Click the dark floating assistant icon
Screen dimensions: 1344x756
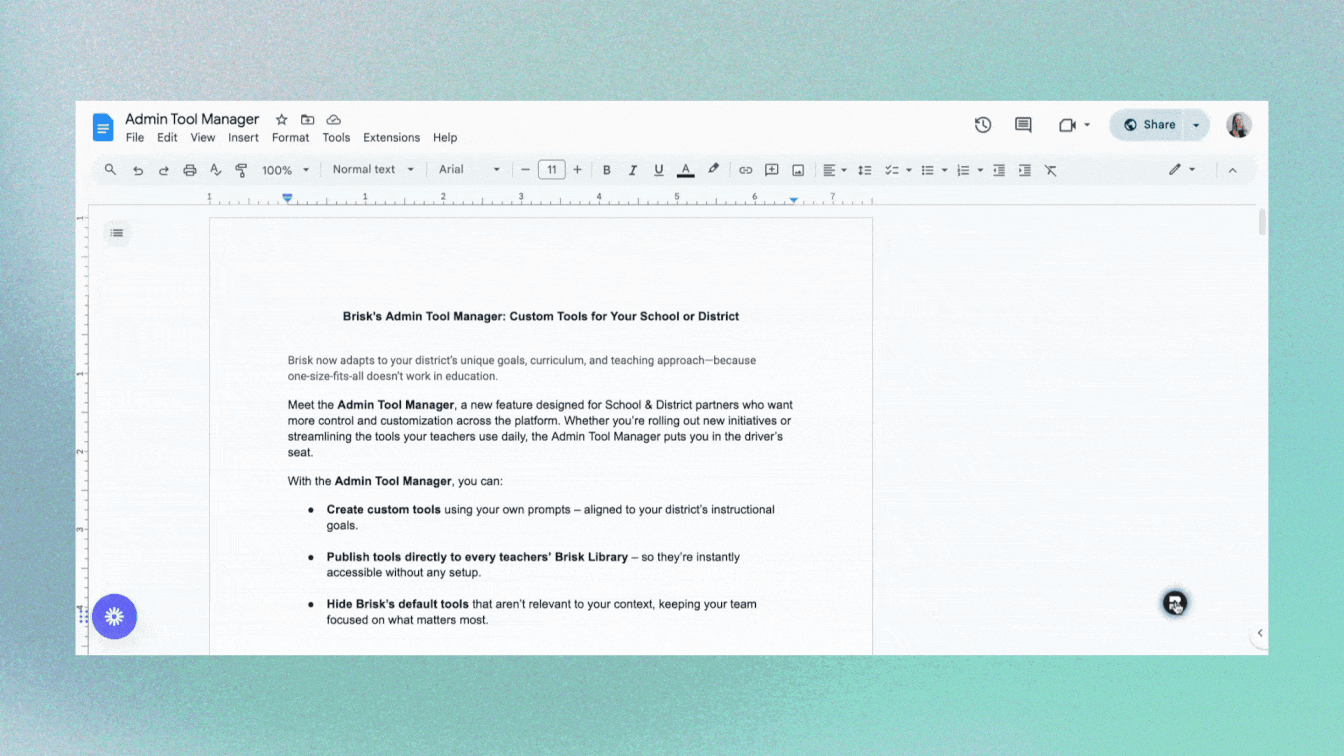(1174, 603)
